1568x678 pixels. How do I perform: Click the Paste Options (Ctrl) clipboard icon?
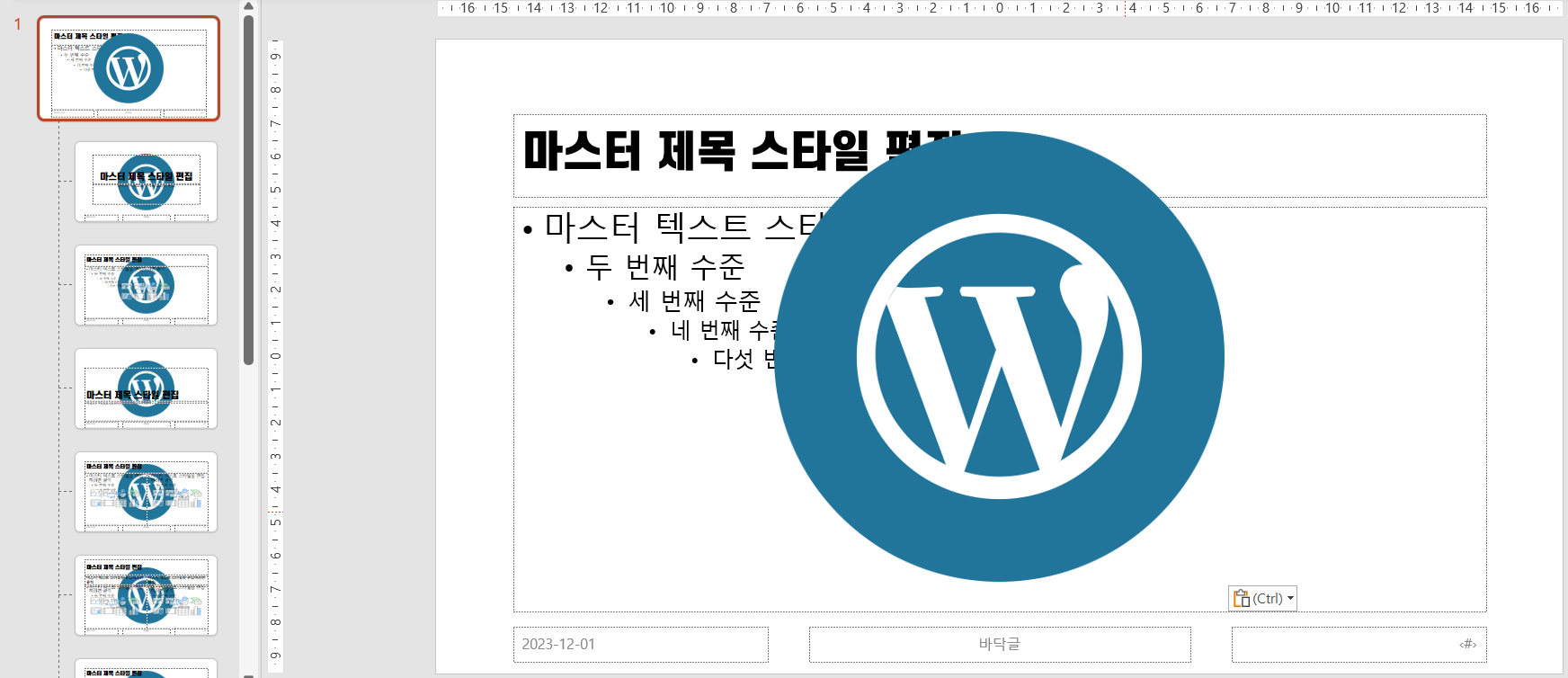coord(1242,599)
